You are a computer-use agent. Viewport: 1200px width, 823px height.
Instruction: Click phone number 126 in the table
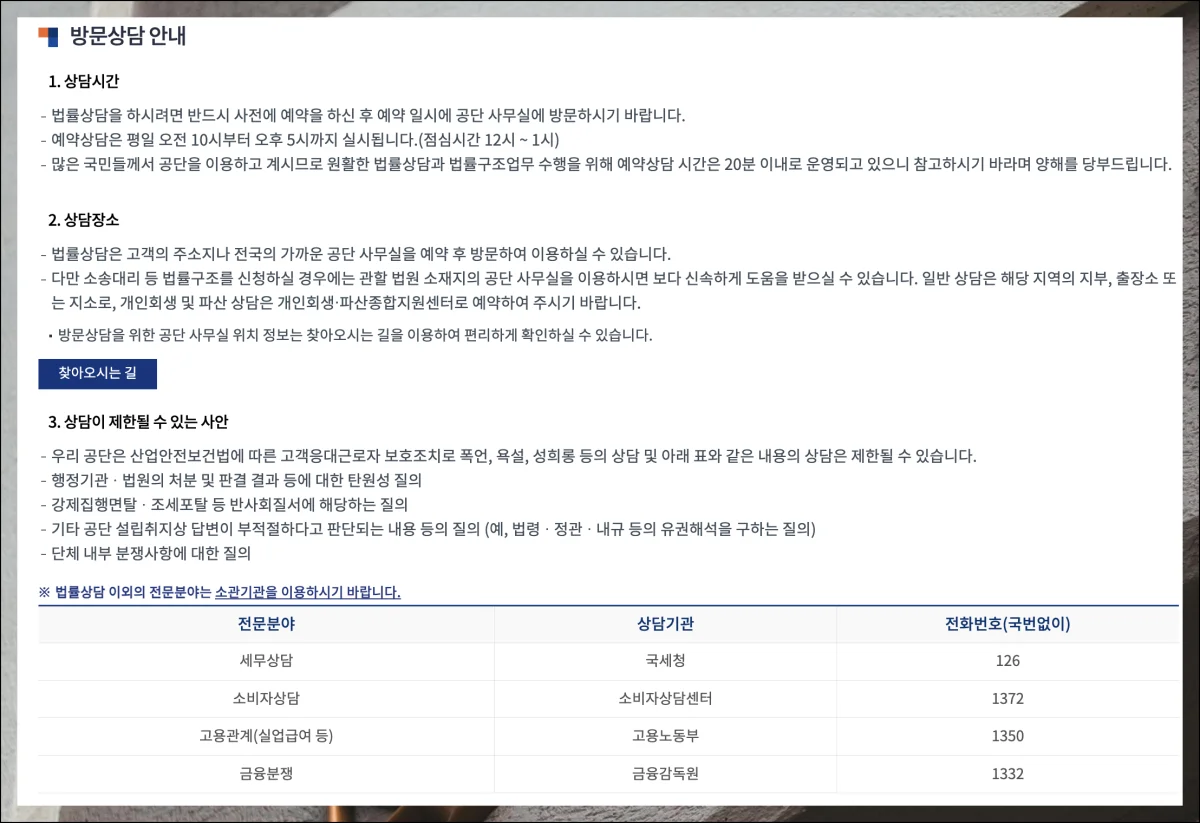click(1007, 661)
